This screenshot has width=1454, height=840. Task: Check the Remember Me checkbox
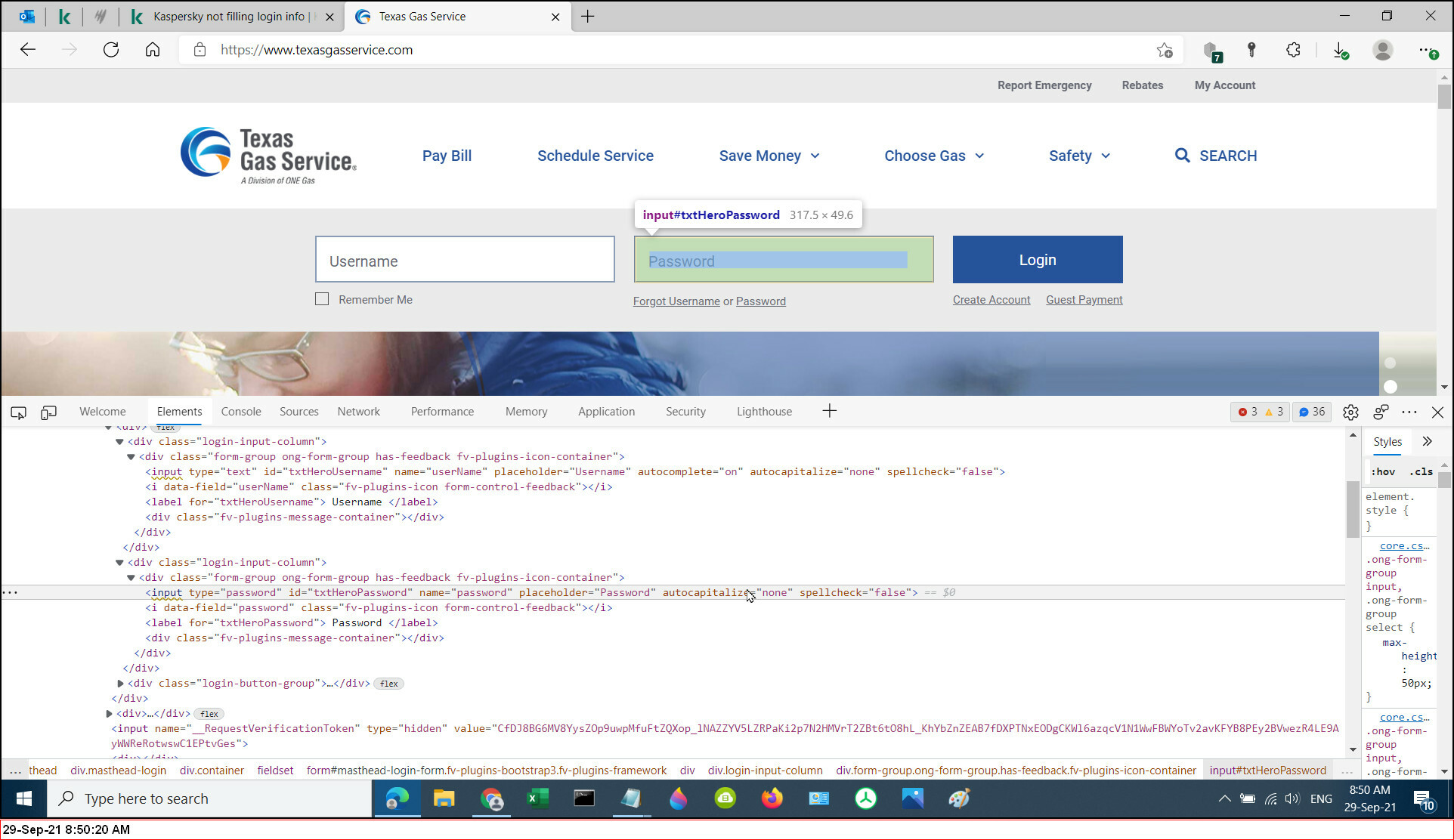pos(322,299)
